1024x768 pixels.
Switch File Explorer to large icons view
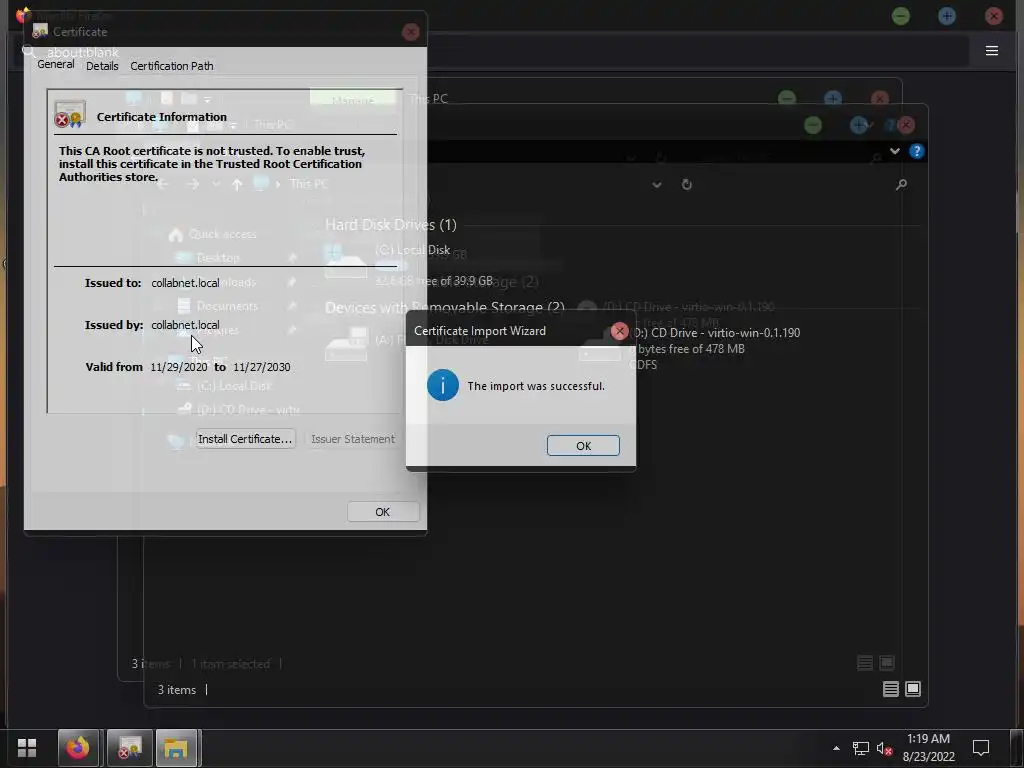913,689
